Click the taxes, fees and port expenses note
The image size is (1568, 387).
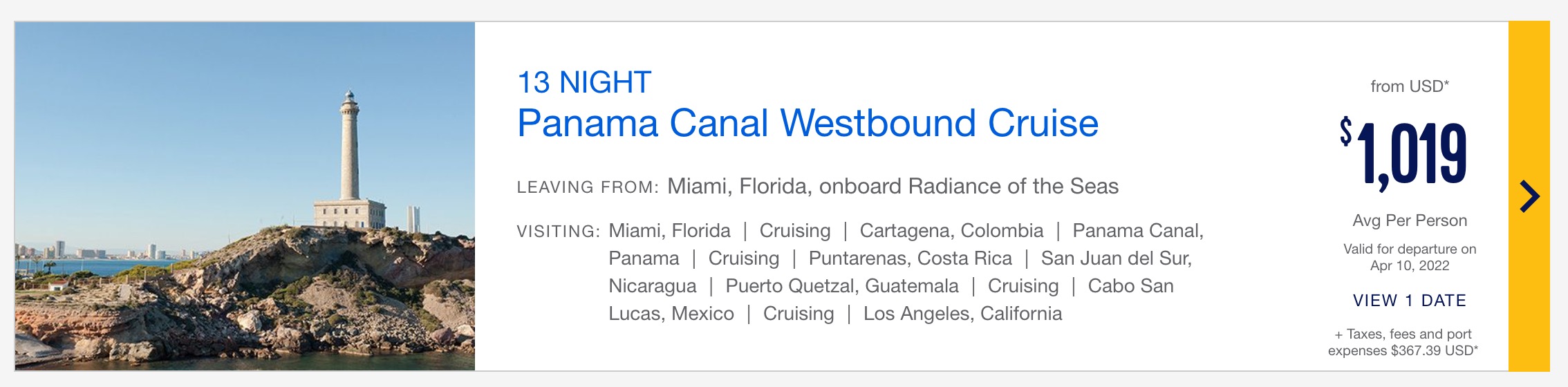point(1403,342)
